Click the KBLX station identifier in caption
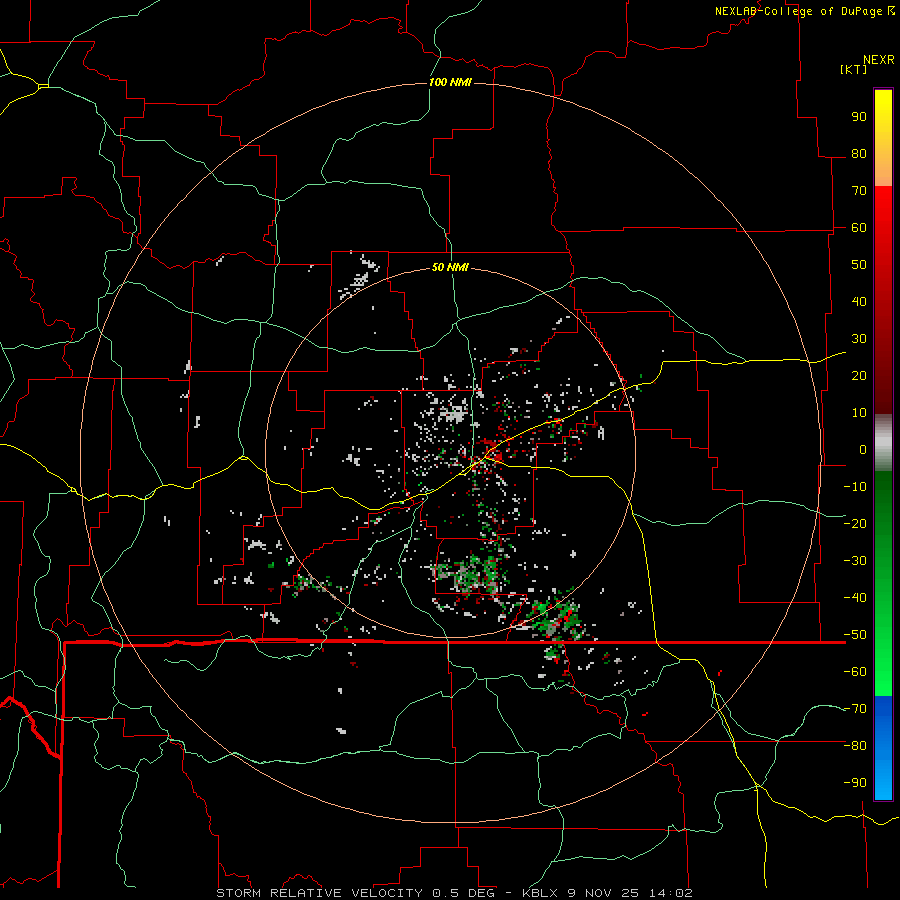The image size is (900, 900). click(x=541, y=893)
